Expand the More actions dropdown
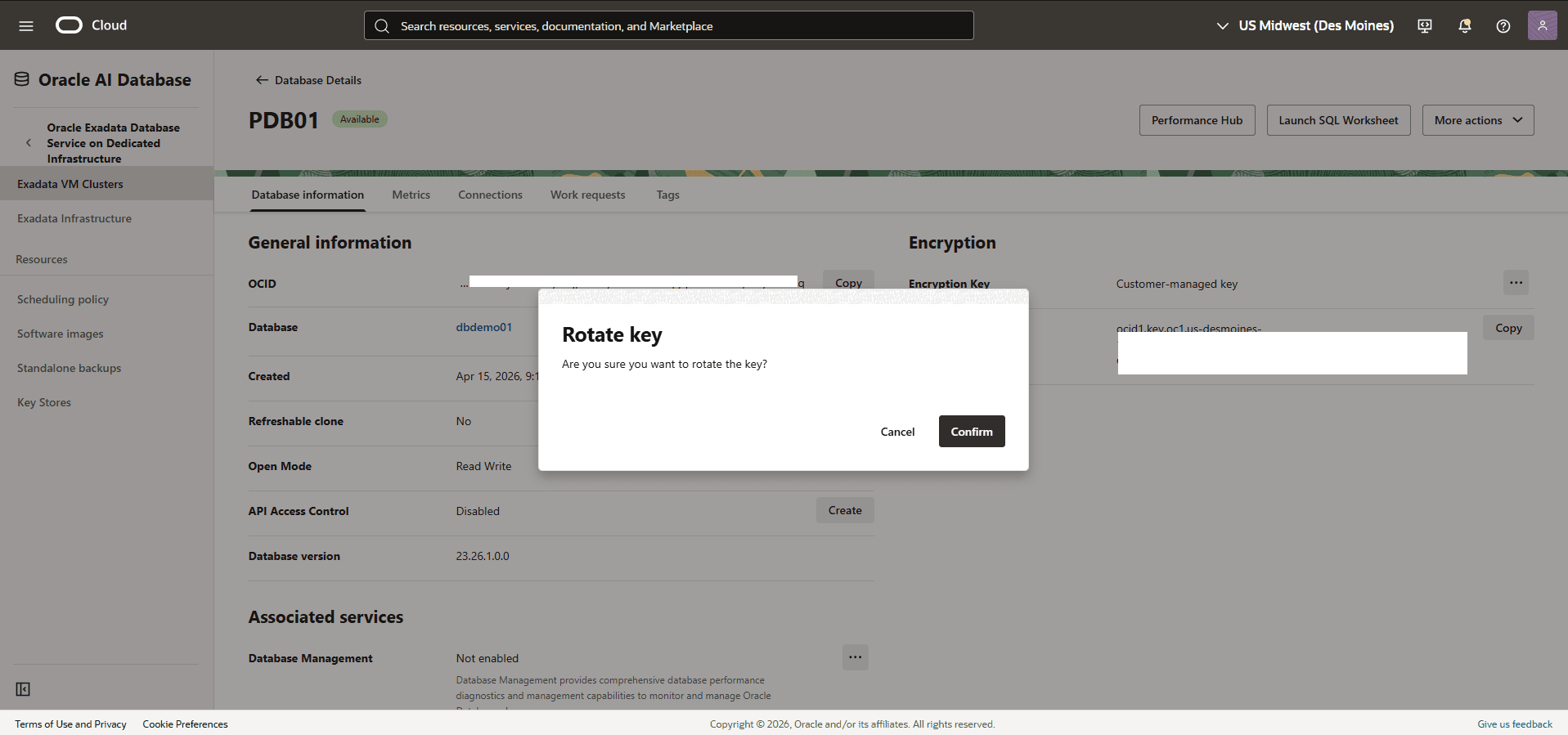Image resolution: width=1568 pixels, height=735 pixels. coord(1478,120)
